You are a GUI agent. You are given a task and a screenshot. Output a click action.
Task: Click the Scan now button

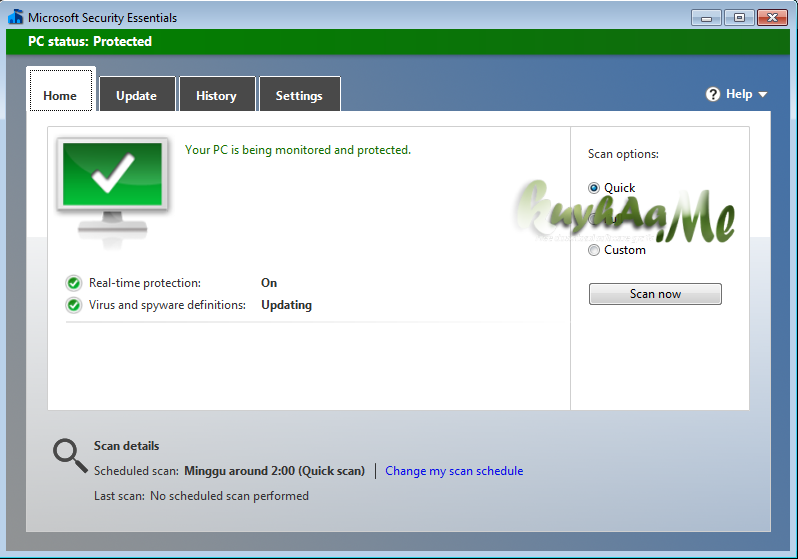coord(655,294)
